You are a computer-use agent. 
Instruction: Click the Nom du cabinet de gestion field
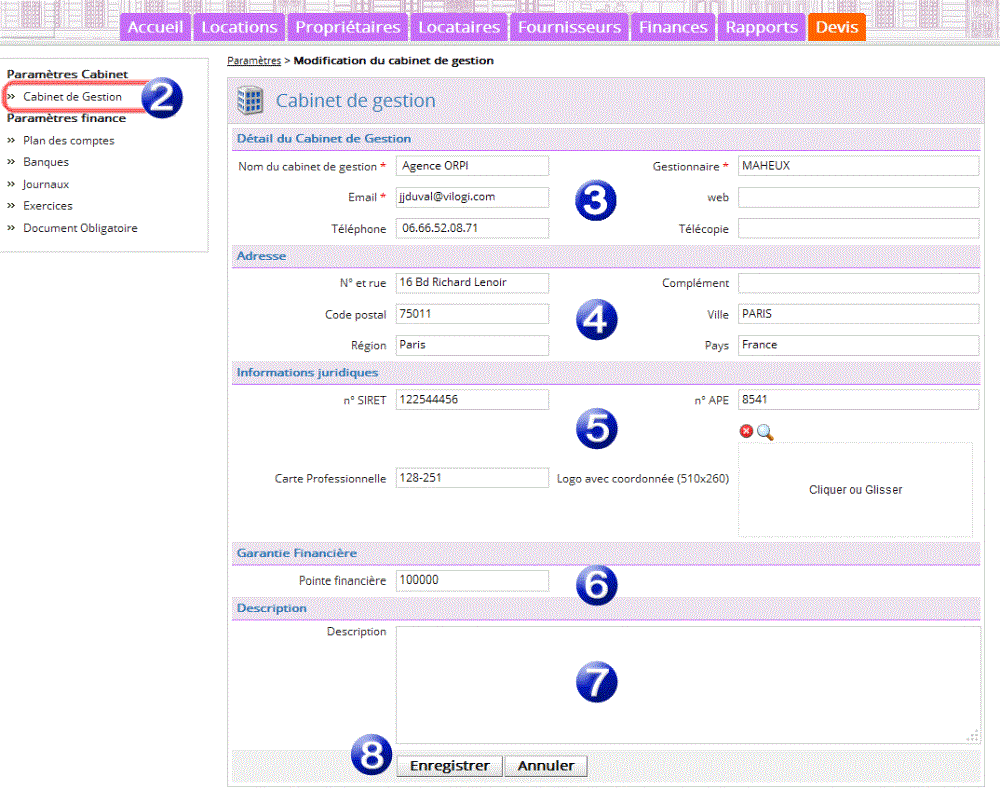[x=472, y=166]
